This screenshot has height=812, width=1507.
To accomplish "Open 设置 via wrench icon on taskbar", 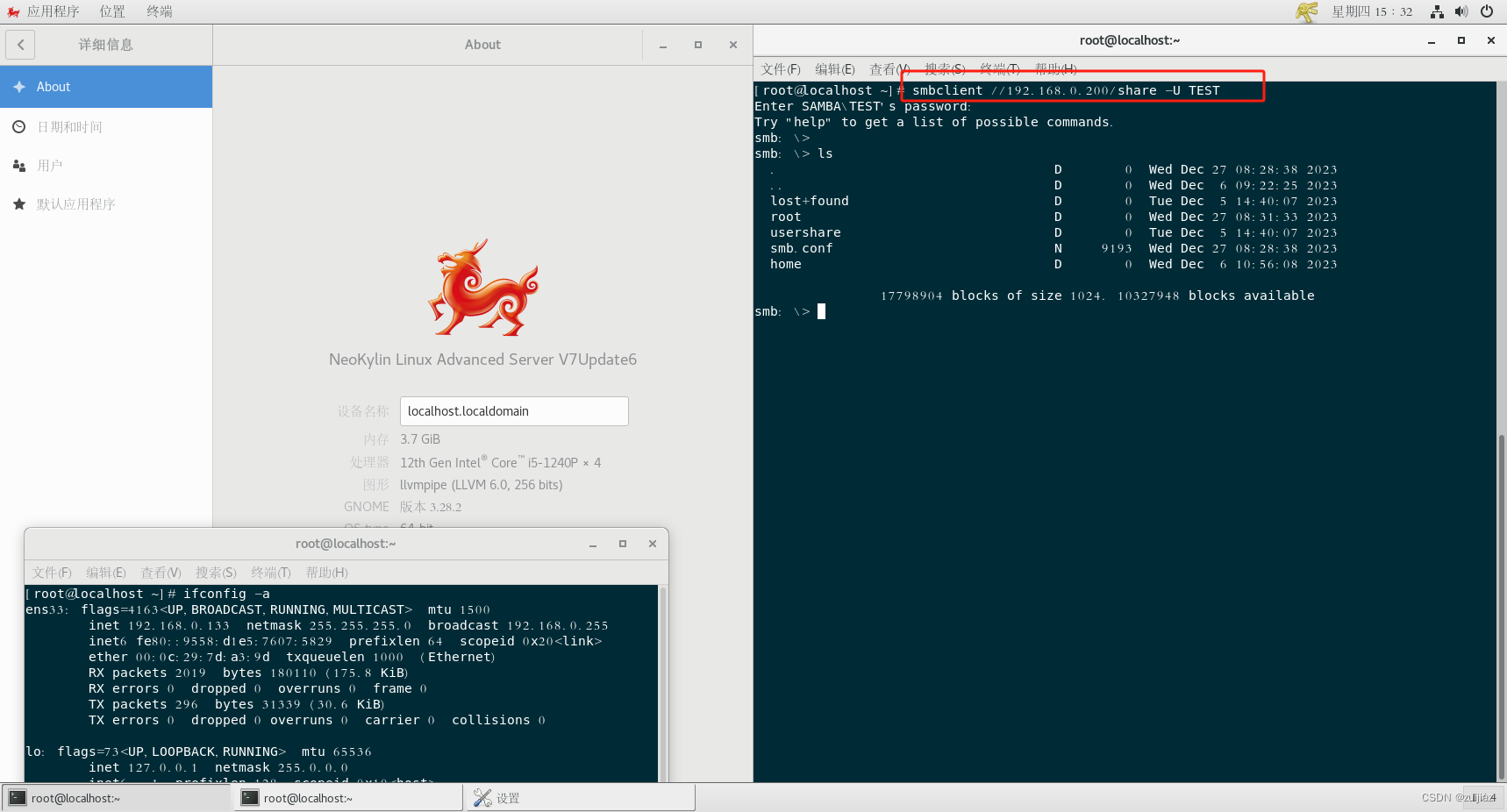I will pyautogui.click(x=483, y=797).
